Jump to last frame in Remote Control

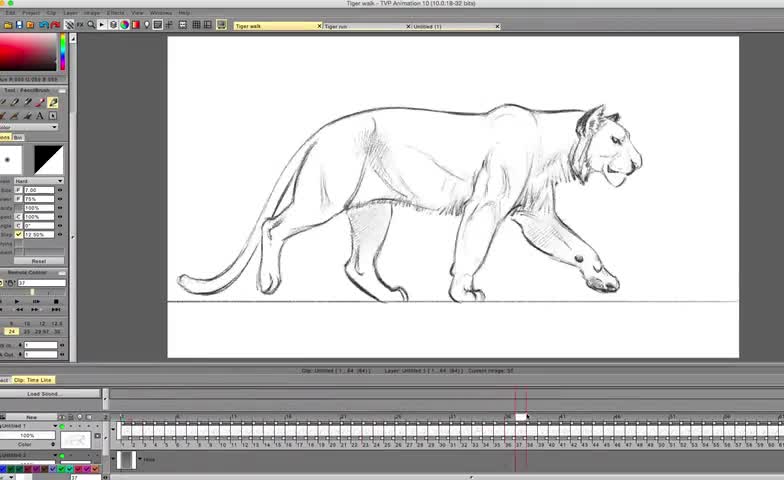(x=56, y=310)
